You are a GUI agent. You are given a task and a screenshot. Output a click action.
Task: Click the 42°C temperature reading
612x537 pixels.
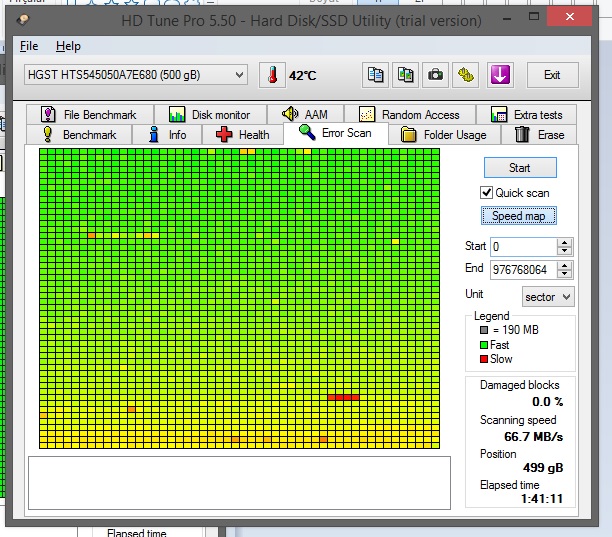pyautogui.click(x=302, y=75)
